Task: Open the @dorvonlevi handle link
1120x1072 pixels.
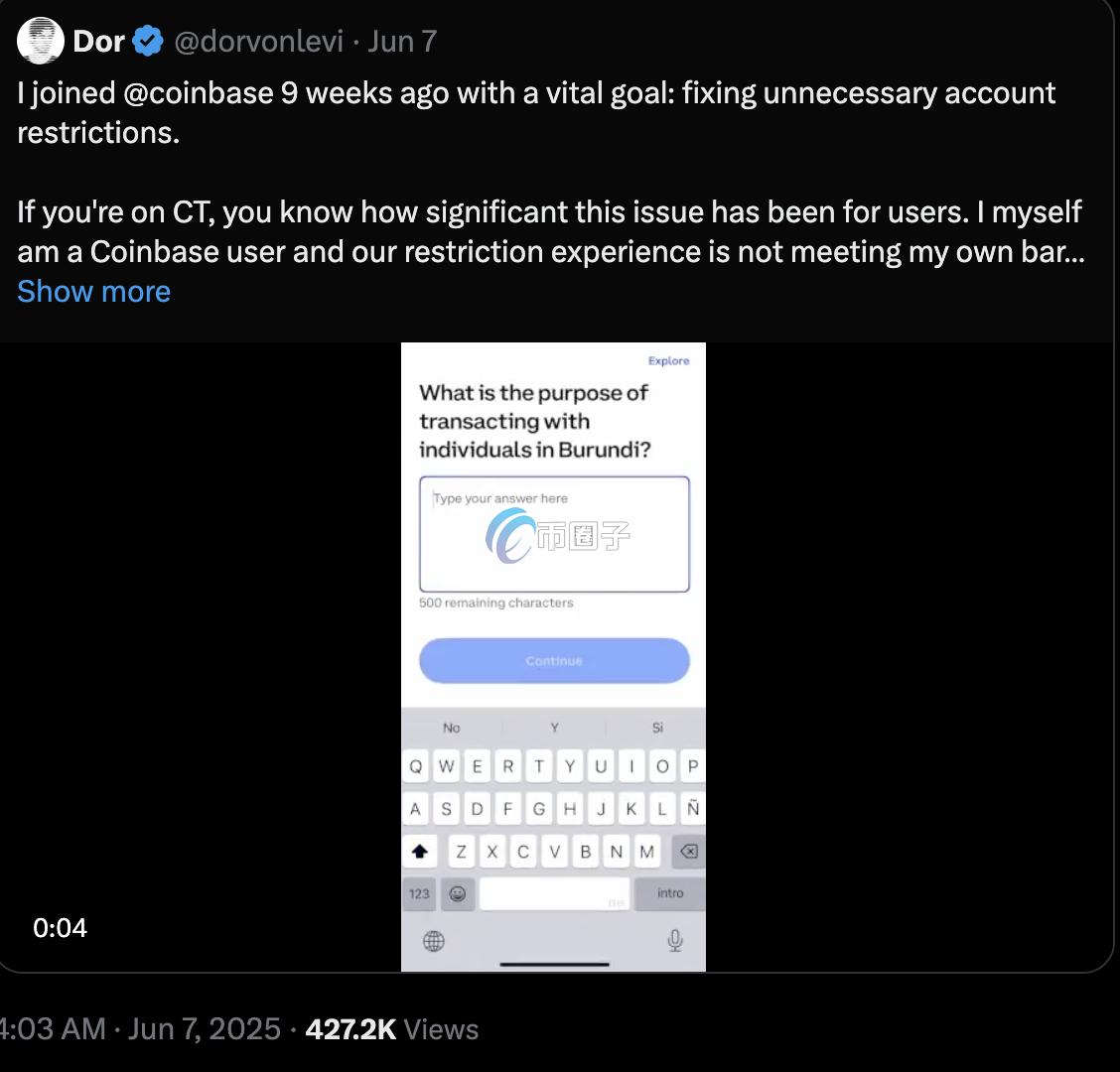Action: [259, 42]
